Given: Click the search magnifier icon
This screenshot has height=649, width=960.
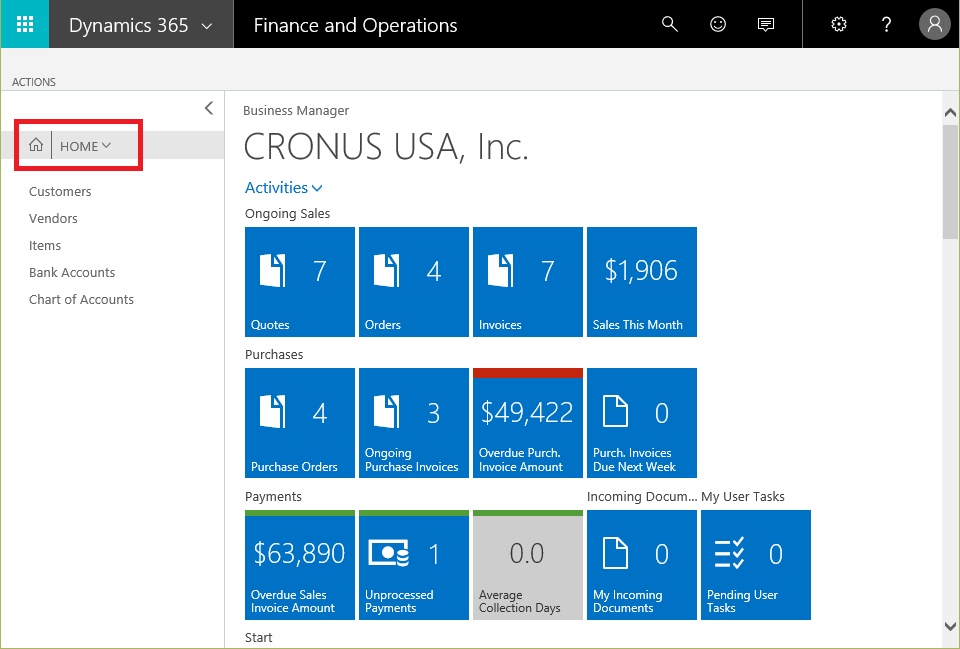Looking at the screenshot, I should 670,24.
